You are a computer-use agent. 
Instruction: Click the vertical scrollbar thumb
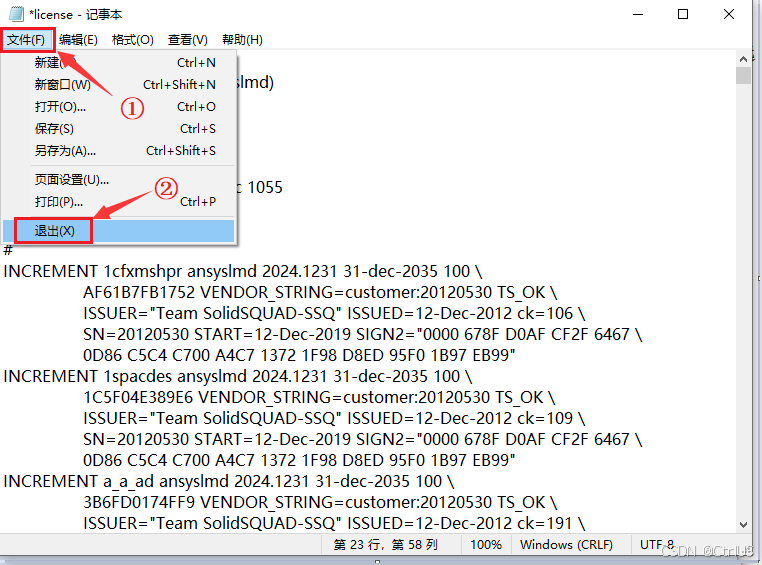743,76
